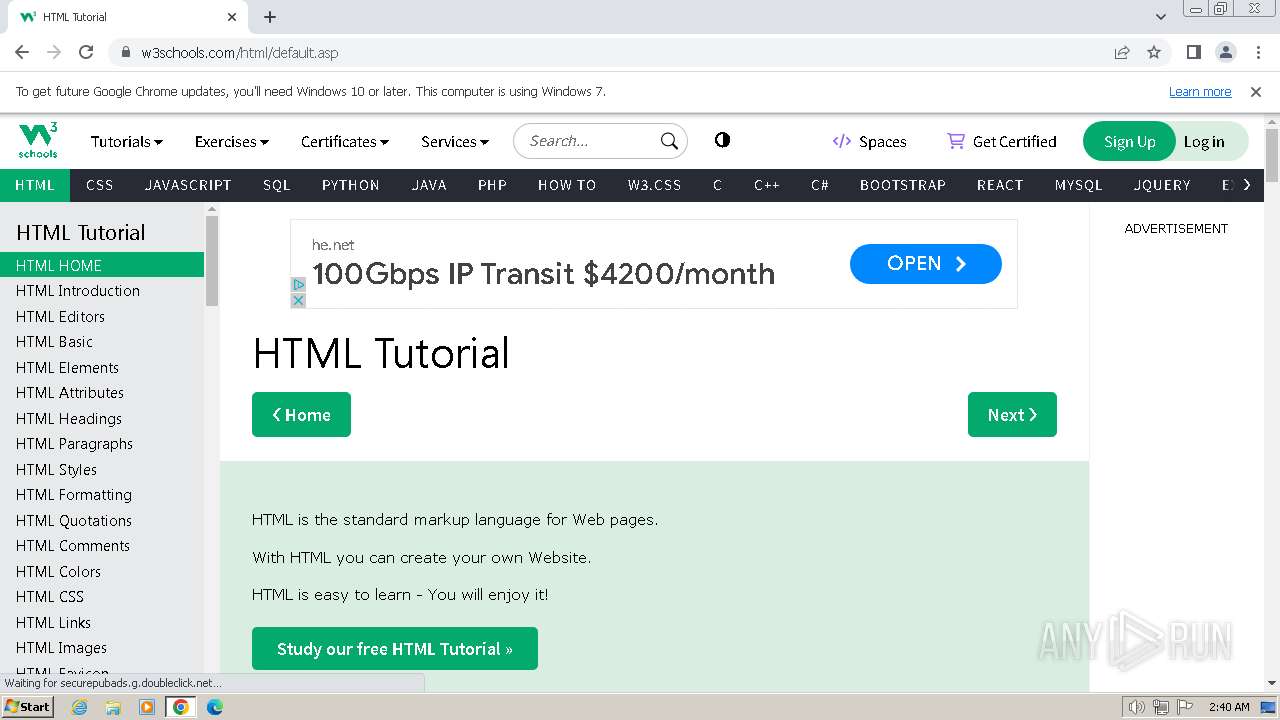1280x720 pixels.
Task: Toggle dark mode contrast icon
Action: coord(722,140)
